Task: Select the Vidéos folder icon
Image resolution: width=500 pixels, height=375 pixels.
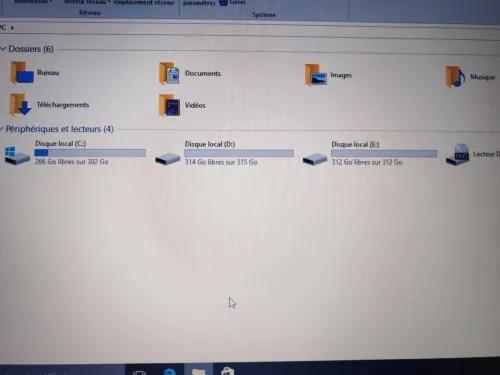Action: tap(169, 106)
